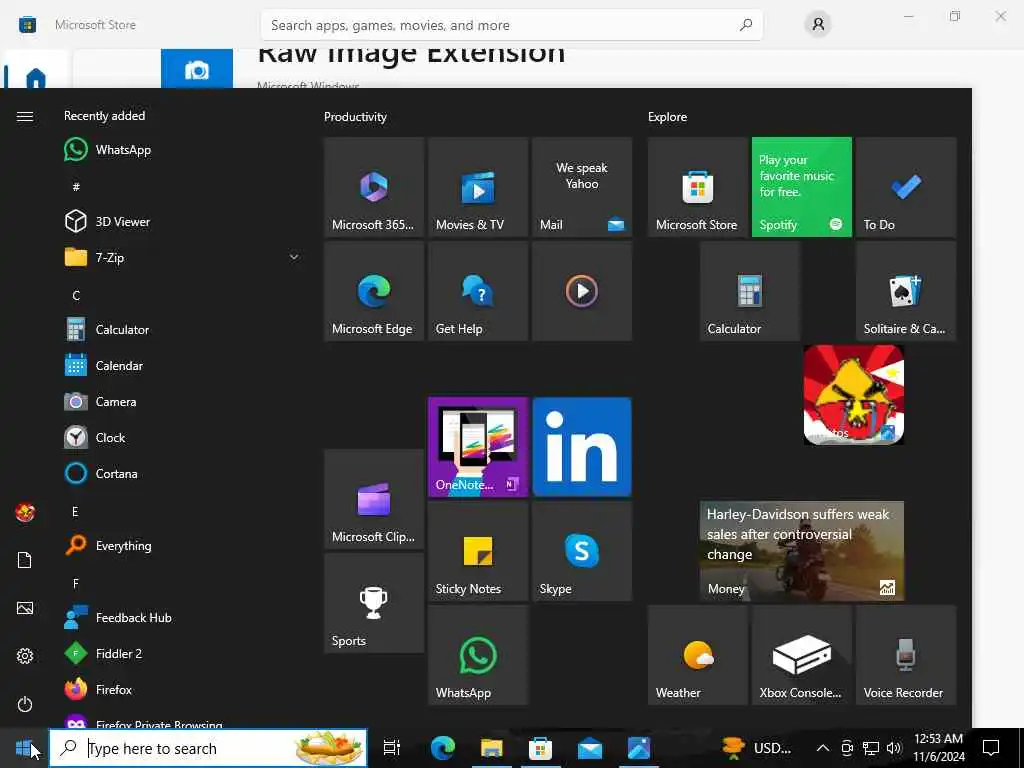This screenshot has width=1024, height=768.
Task: Open Microsoft Store tile
Action: (698, 187)
